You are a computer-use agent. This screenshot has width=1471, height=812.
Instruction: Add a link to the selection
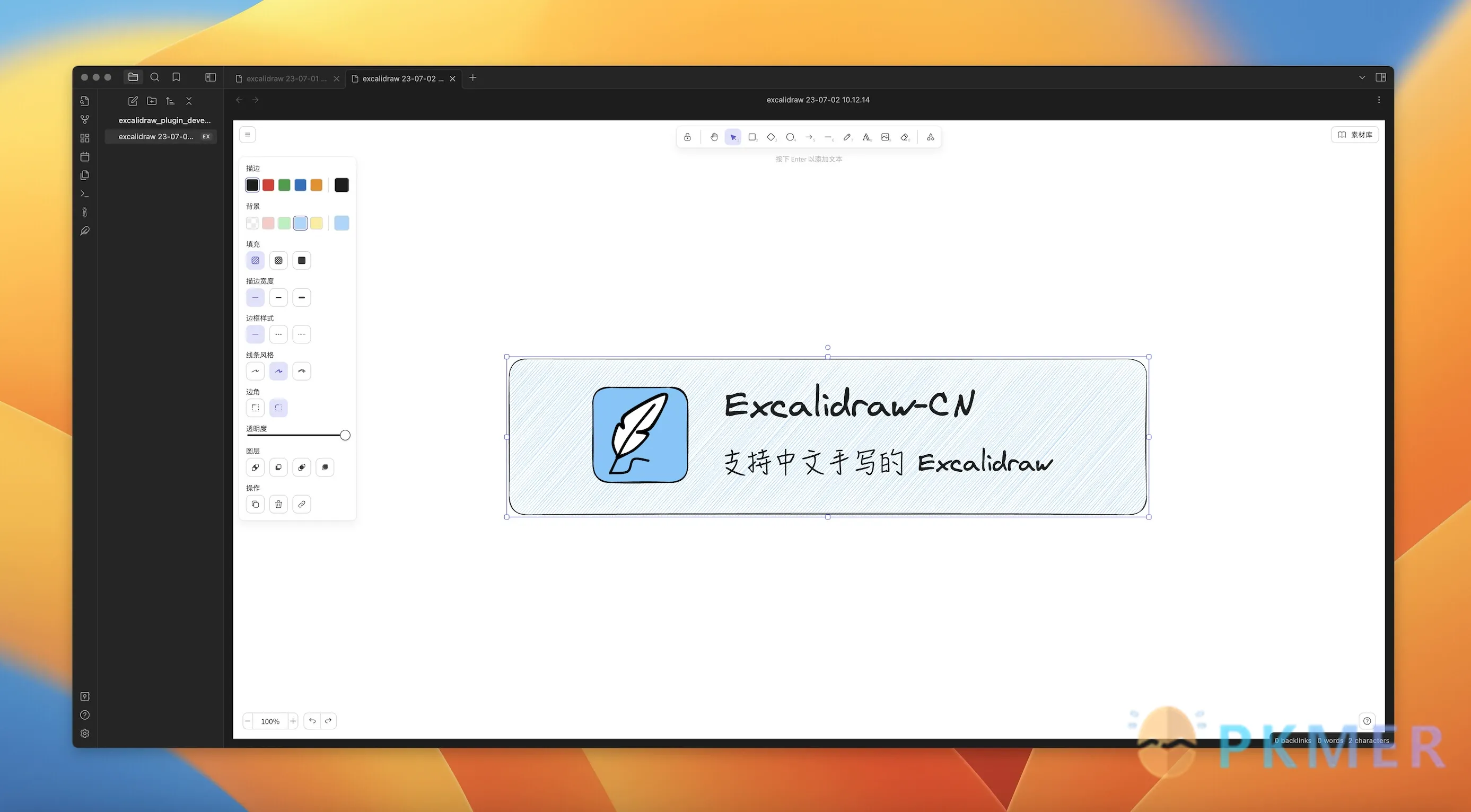point(302,505)
